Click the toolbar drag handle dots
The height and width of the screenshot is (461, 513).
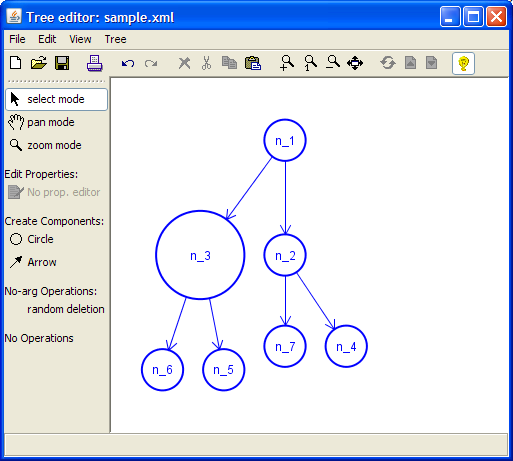tap(57, 81)
